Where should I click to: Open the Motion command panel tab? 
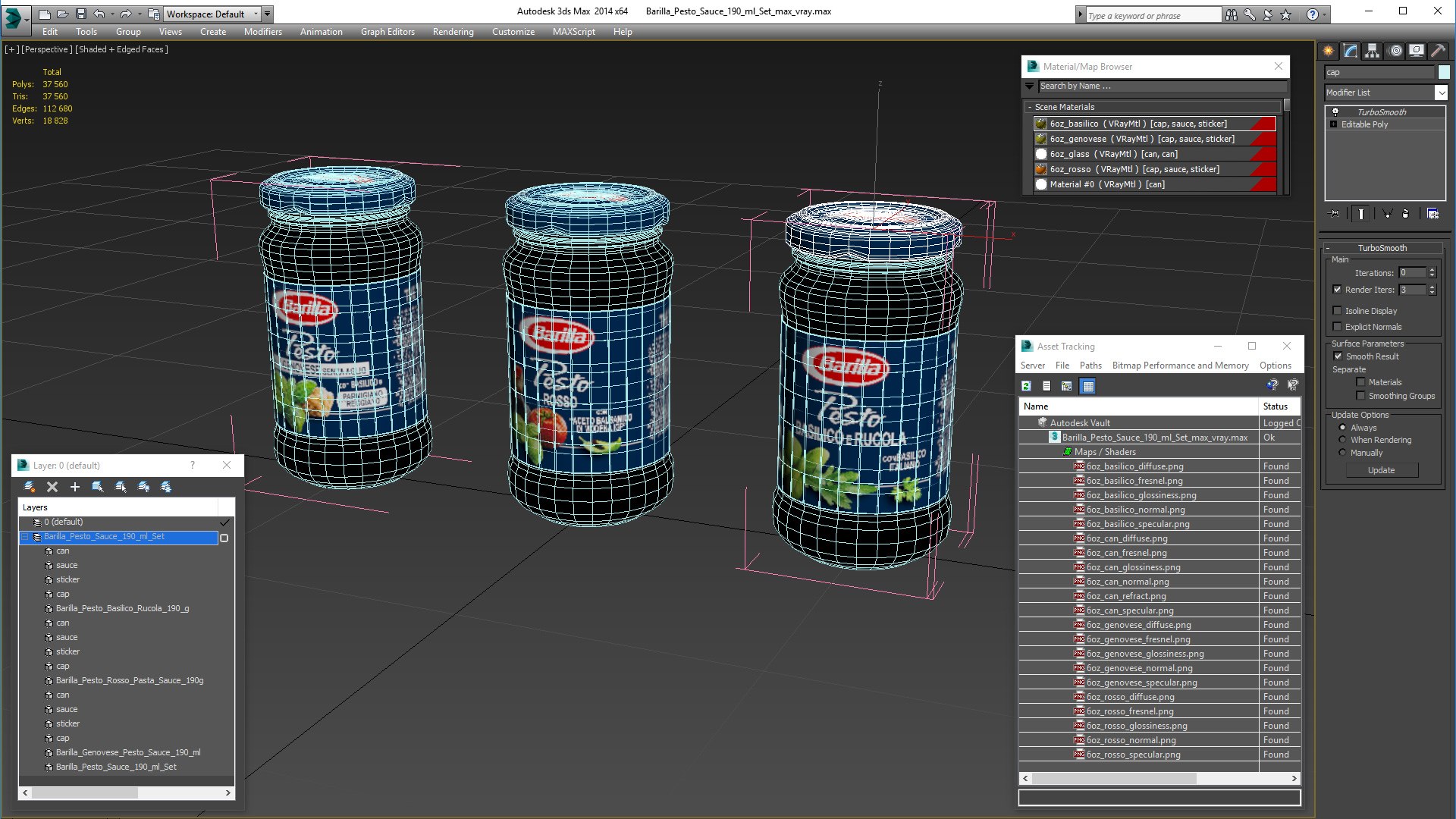tap(1395, 51)
